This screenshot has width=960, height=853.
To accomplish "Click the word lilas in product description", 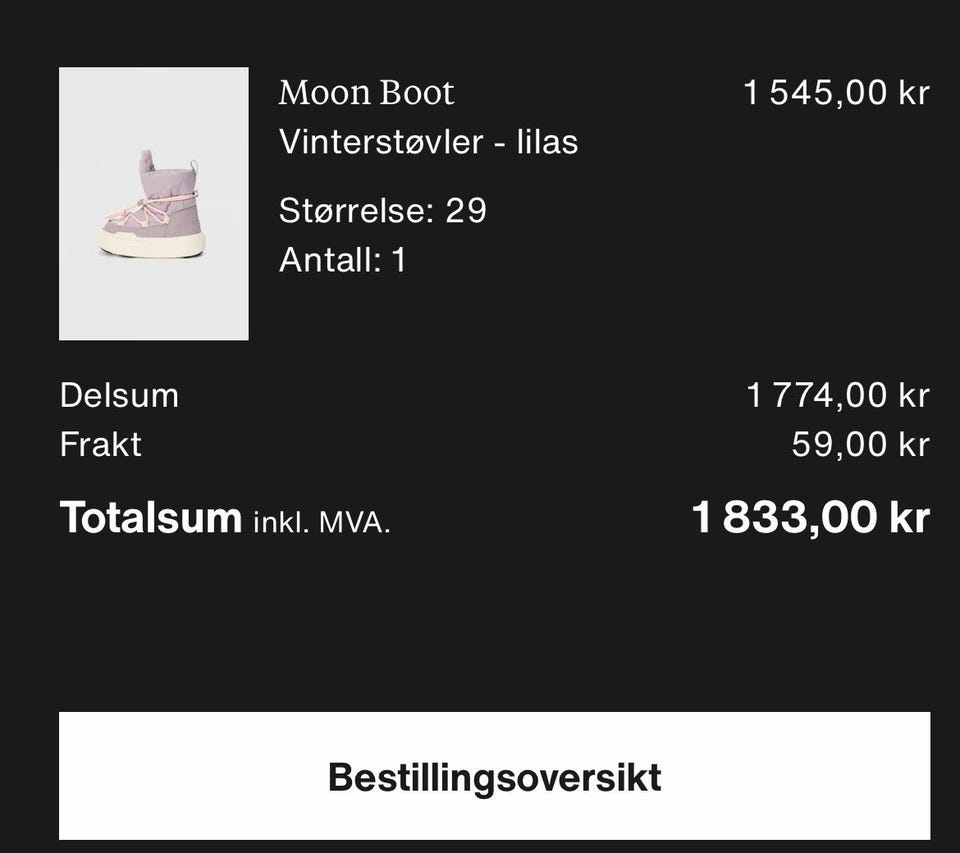I will (x=547, y=142).
